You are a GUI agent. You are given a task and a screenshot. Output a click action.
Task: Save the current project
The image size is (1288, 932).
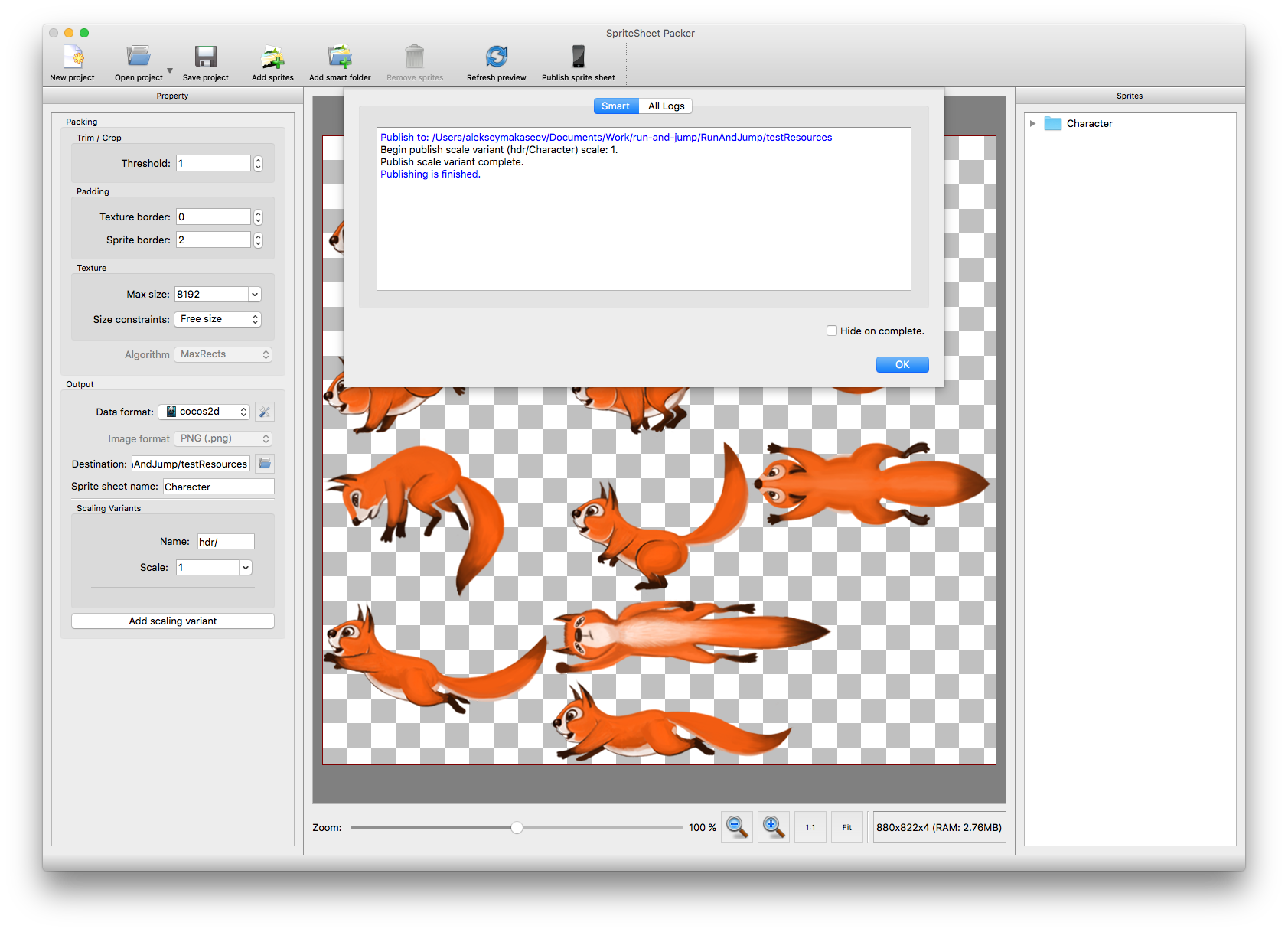[204, 61]
